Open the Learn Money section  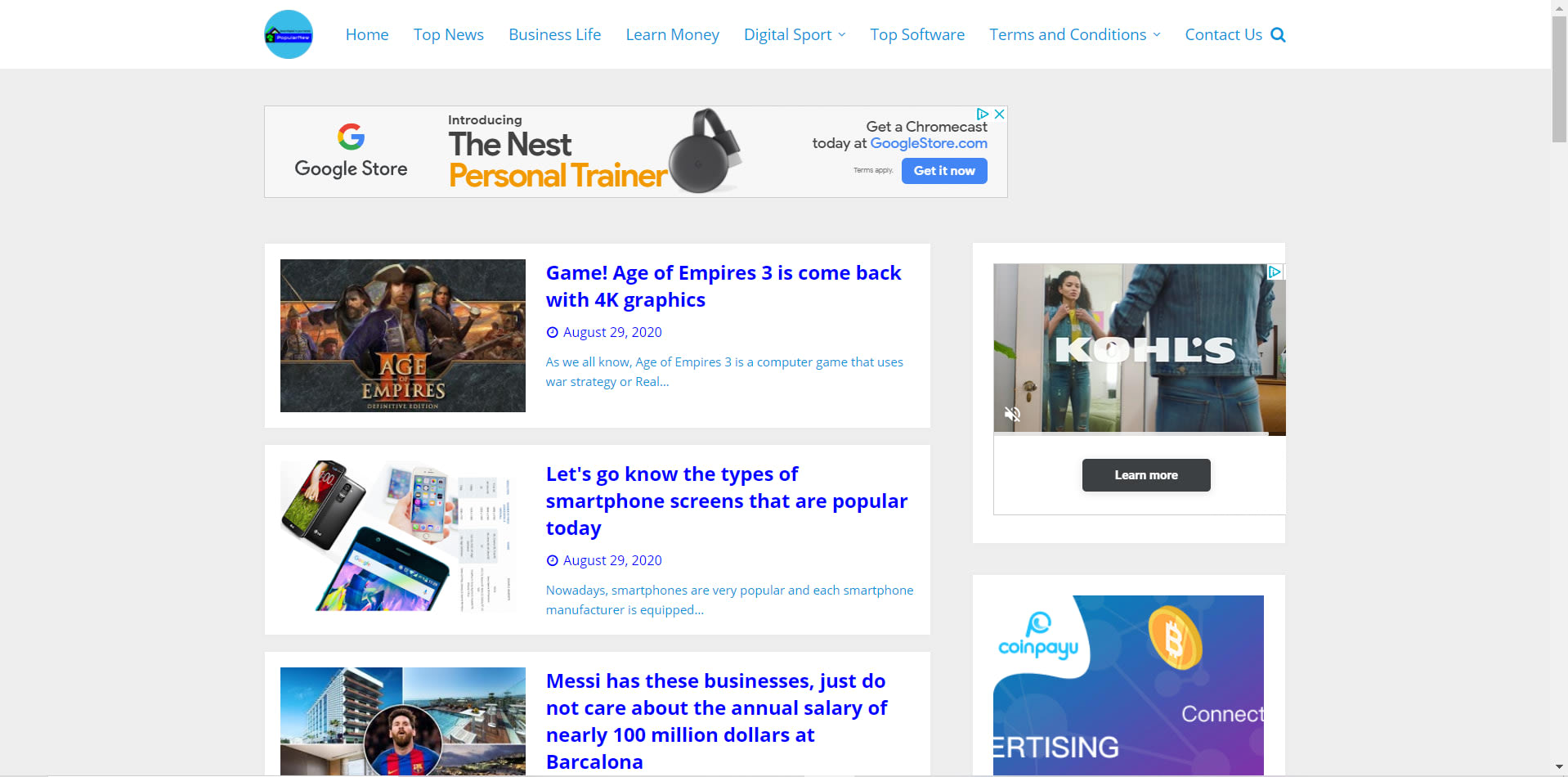point(672,34)
